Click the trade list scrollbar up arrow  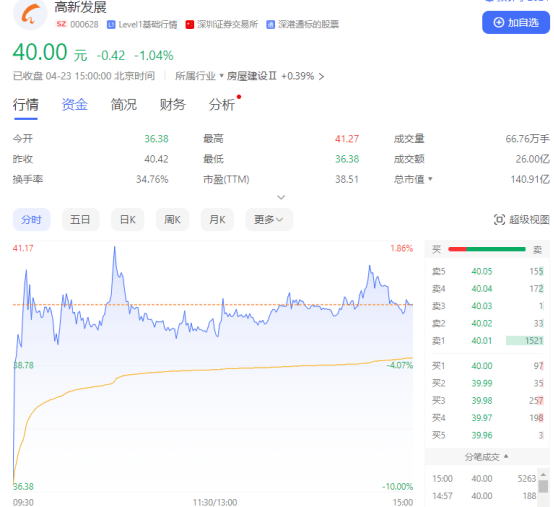[x=543, y=474]
